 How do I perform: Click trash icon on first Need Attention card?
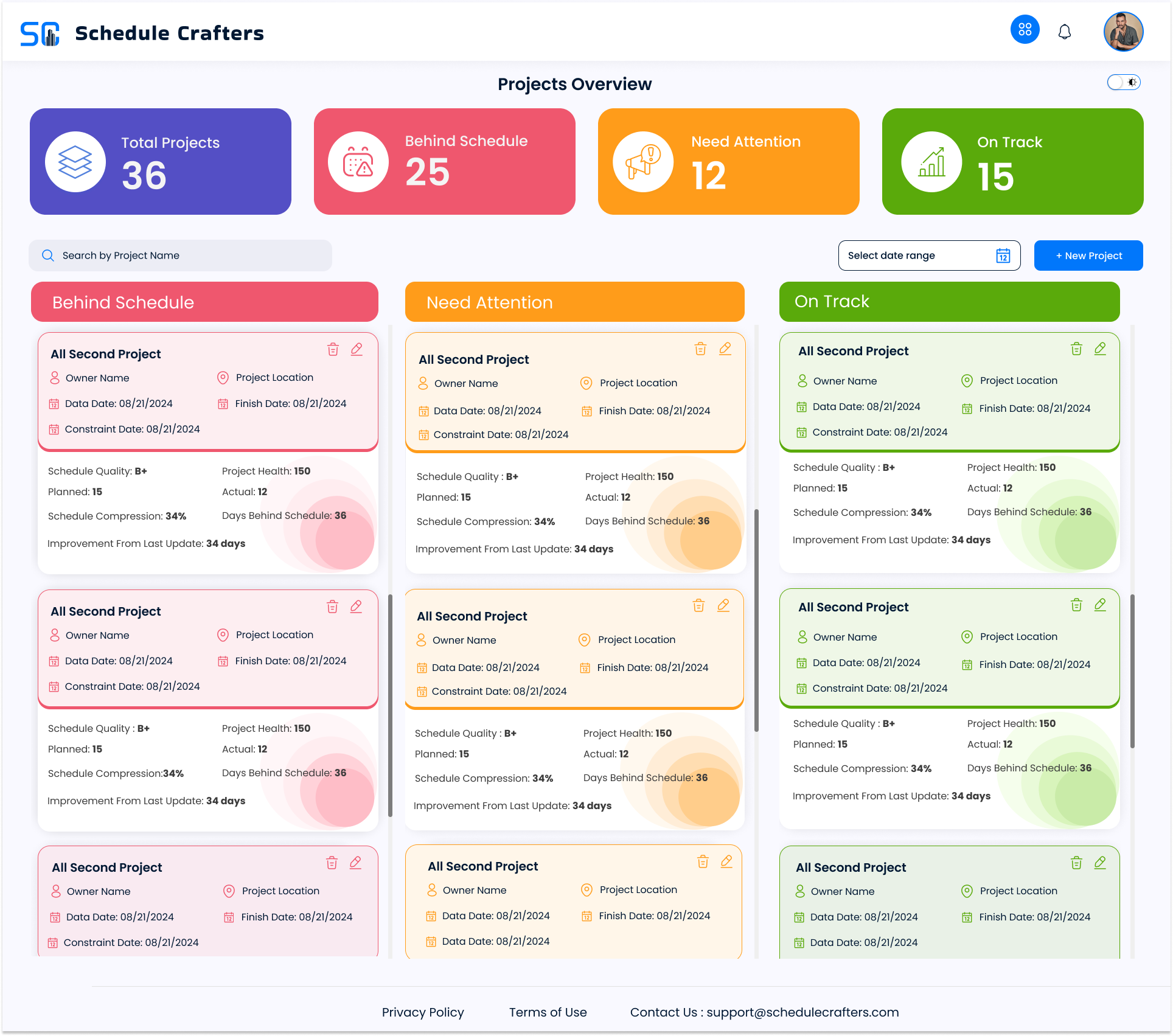700,349
